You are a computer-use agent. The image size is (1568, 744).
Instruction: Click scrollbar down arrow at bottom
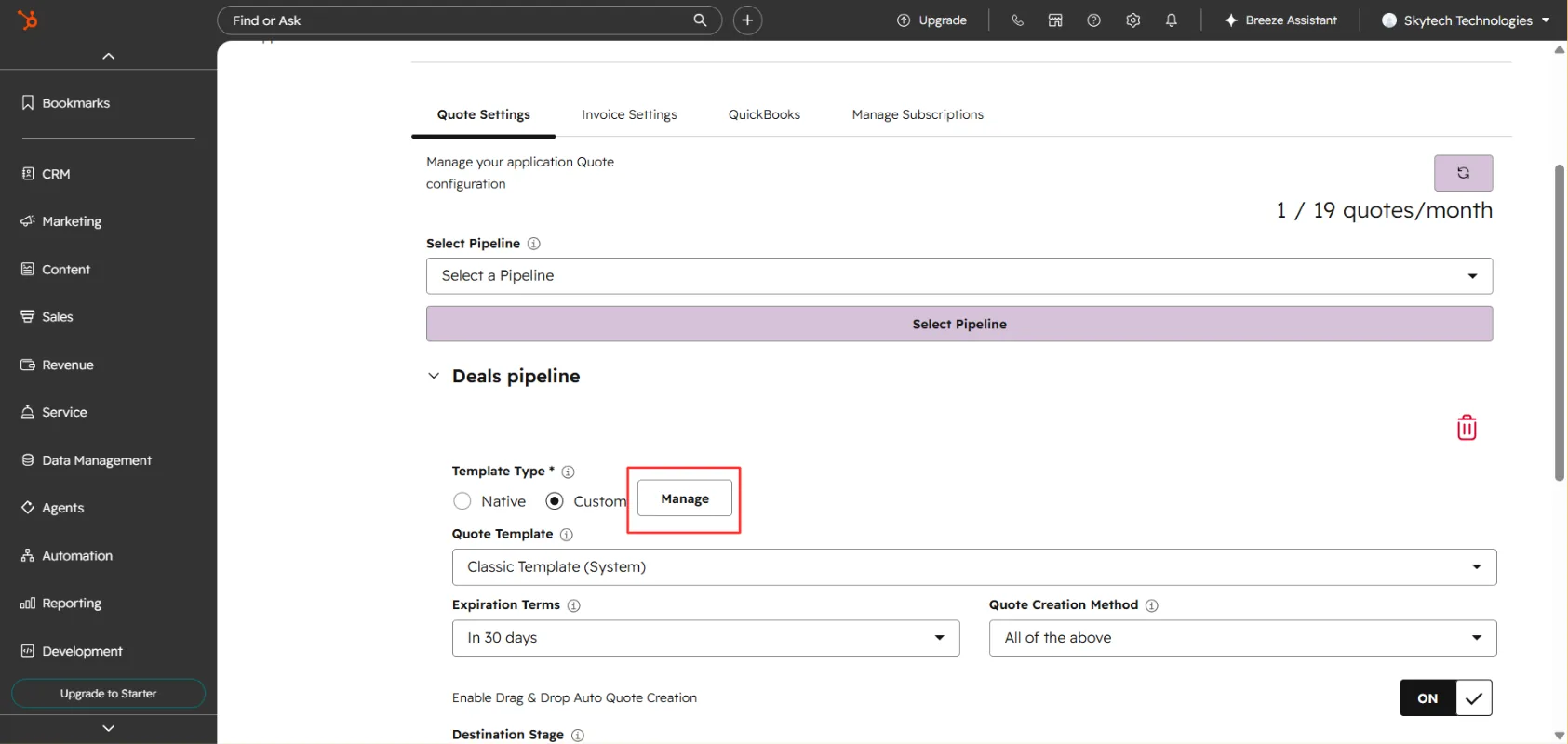tap(1560, 736)
